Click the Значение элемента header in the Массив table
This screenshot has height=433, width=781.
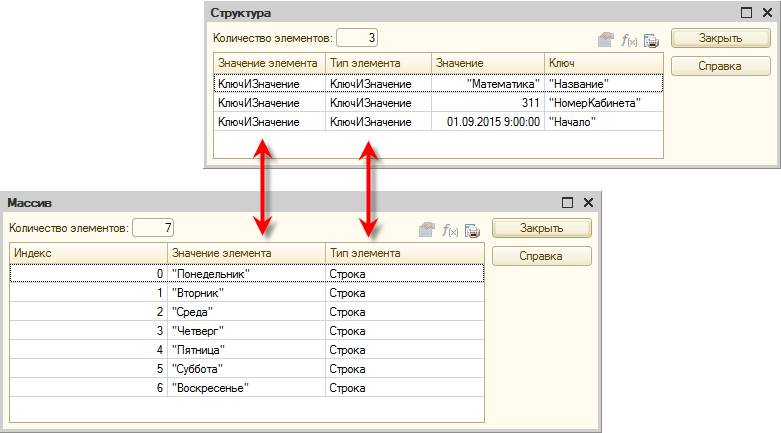coord(246,253)
